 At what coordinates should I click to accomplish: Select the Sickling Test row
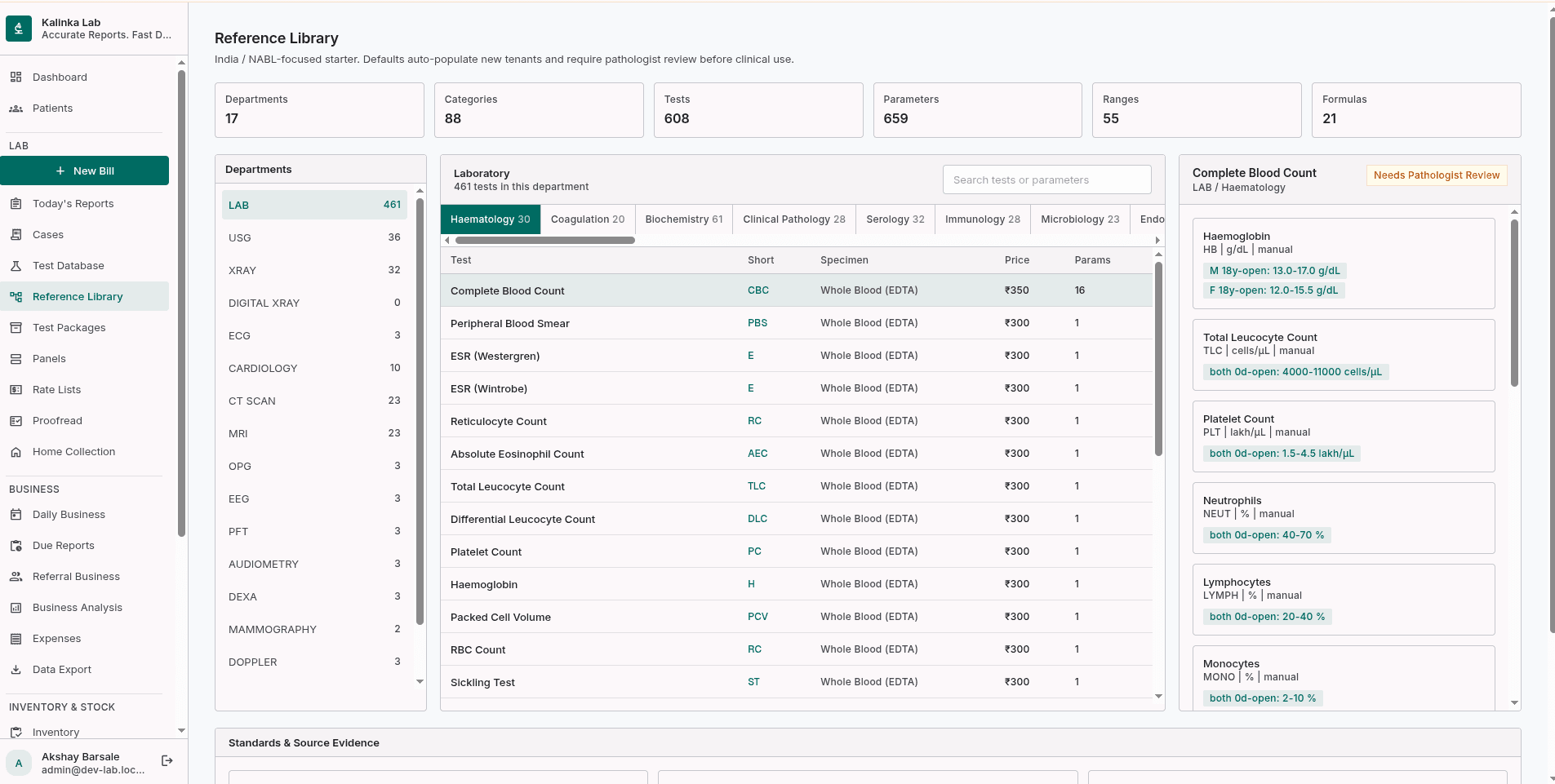click(x=797, y=682)
